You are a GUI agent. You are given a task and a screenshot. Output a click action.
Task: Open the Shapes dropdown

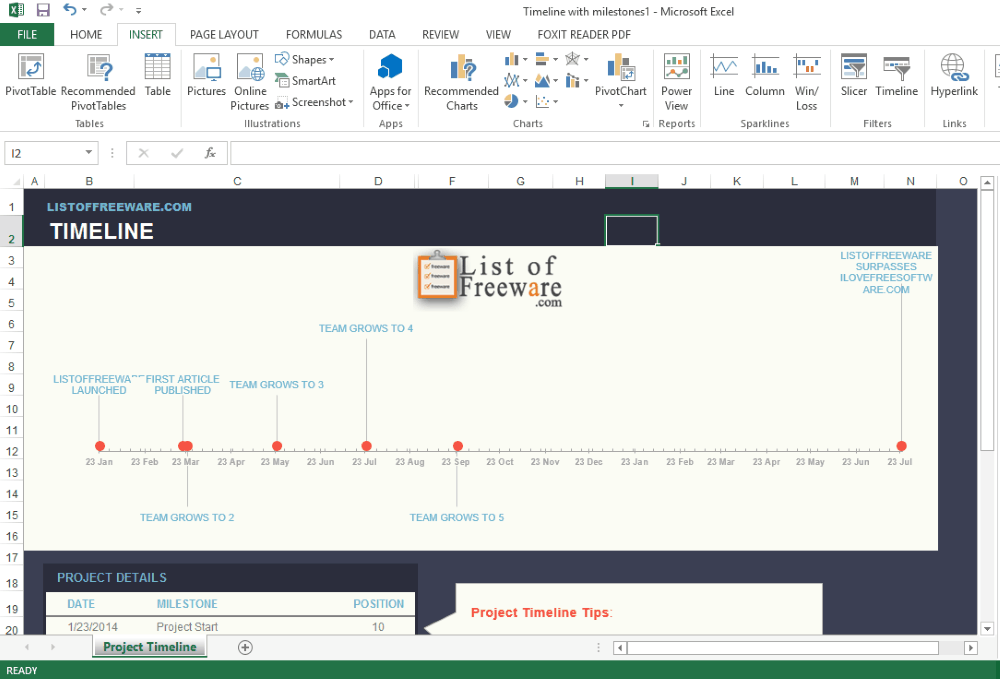pos(305,59)
